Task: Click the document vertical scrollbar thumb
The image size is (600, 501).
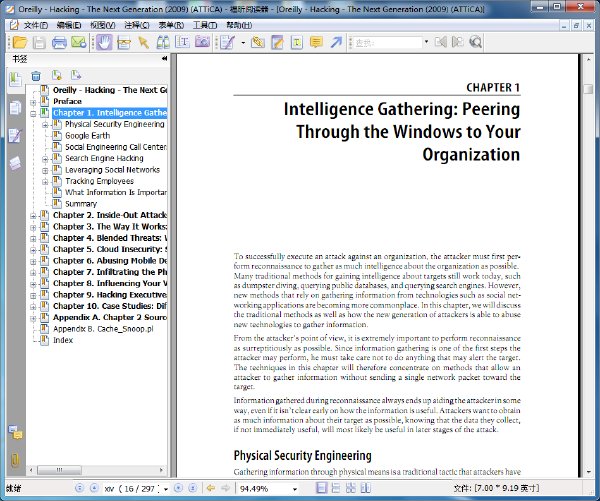Action: pyautogui.click(x=588, y=89)
